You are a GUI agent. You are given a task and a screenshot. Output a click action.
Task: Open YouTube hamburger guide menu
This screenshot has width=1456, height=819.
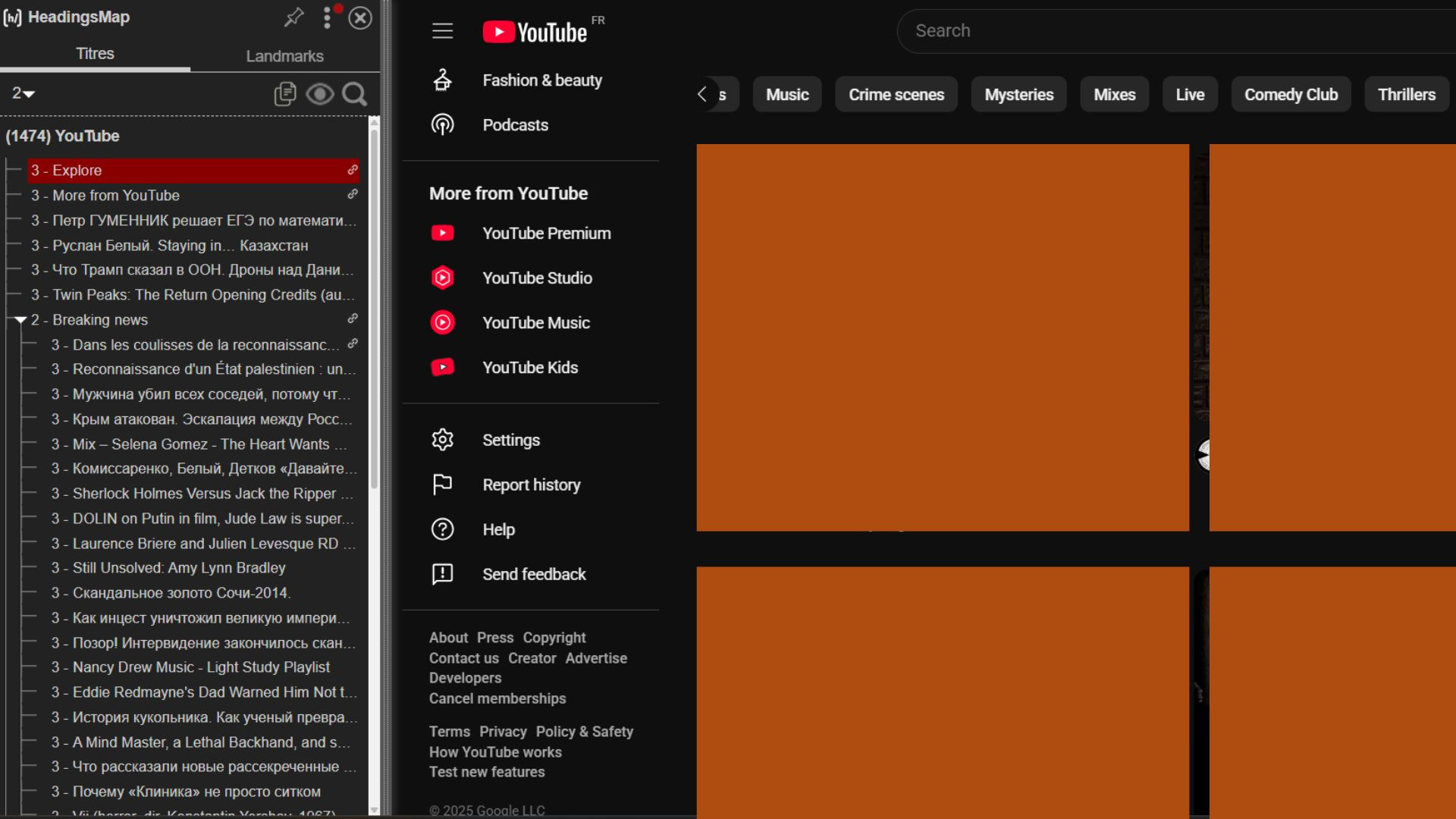pos(442,31)
